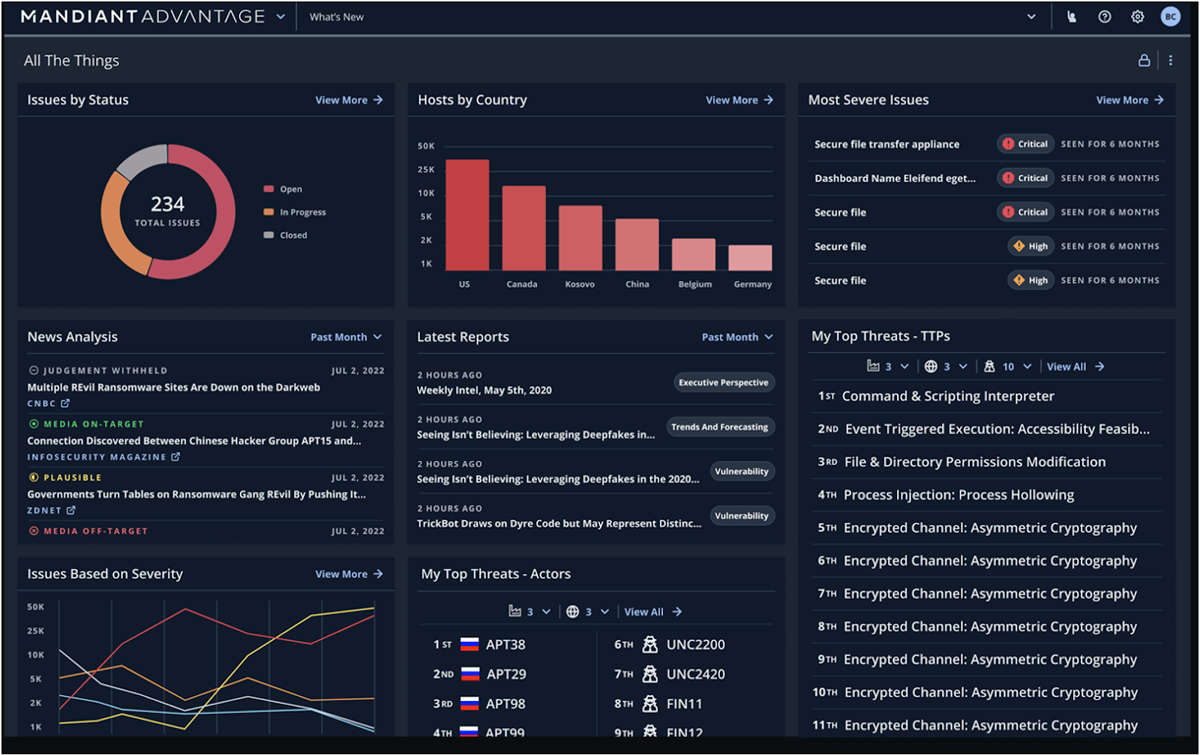Click the lock icon on the dashboard header
Viewport: 1200px width, 755px height.
pos(1144,60)
